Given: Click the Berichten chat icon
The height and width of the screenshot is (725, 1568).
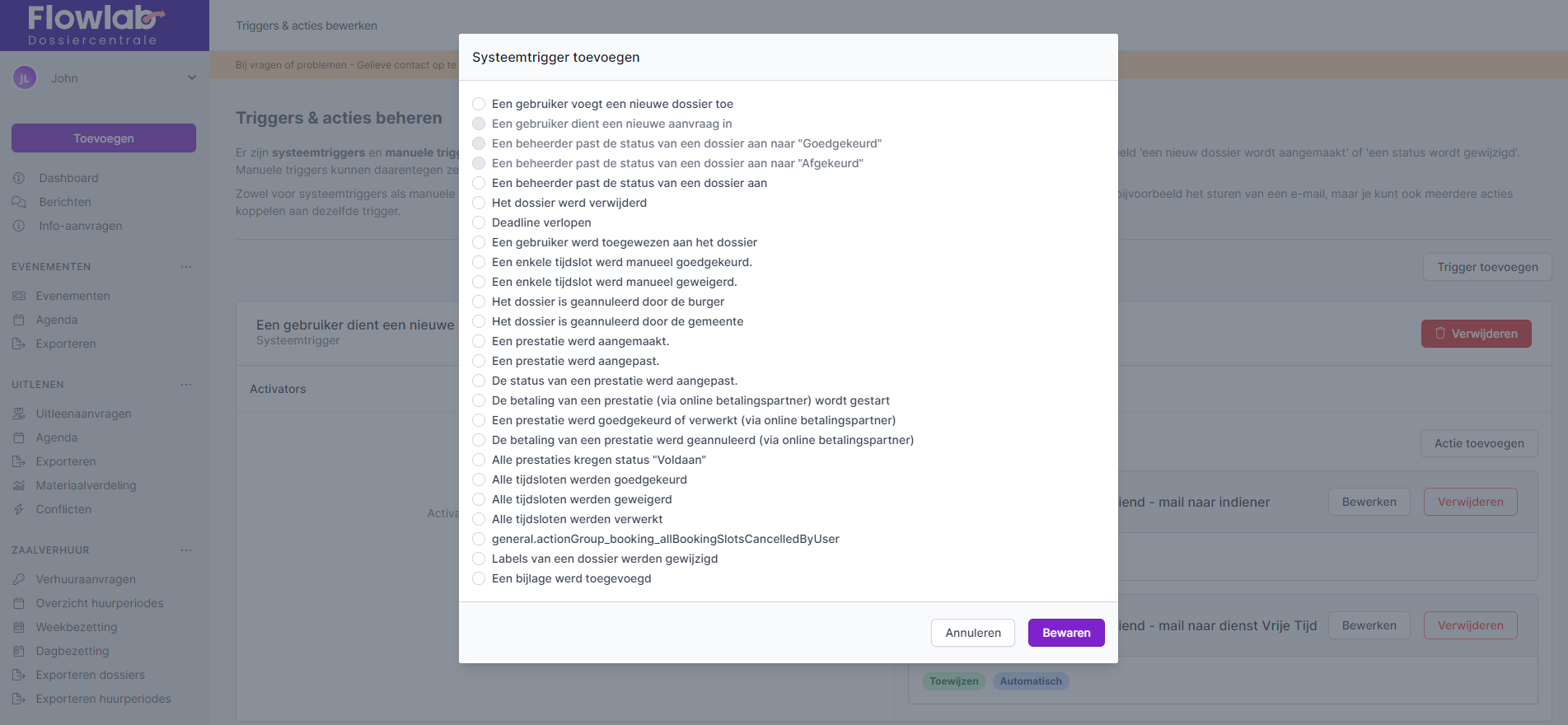Looking at the screenshot, I should (19, 202).
